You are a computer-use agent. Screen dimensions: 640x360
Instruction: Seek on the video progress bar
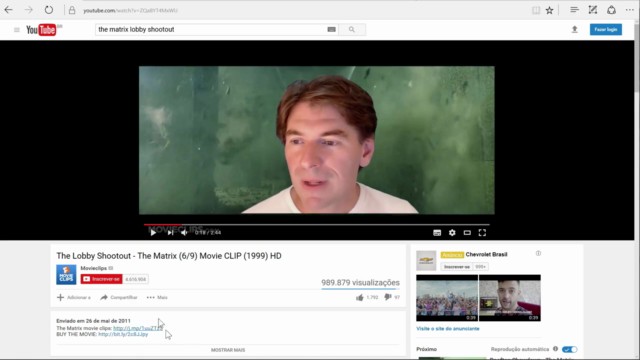(316, 224)
